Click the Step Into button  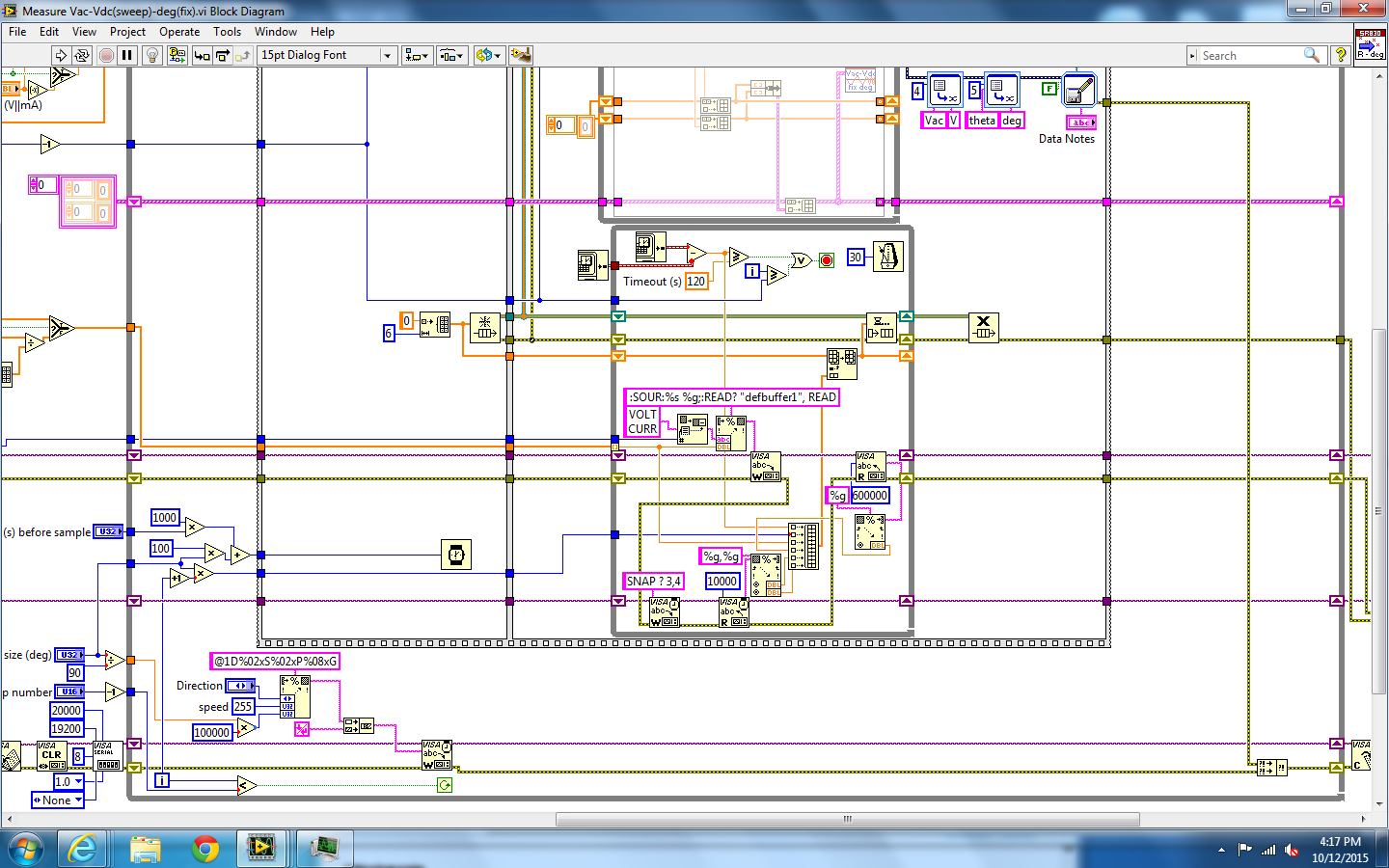click(x=202, y=55)
